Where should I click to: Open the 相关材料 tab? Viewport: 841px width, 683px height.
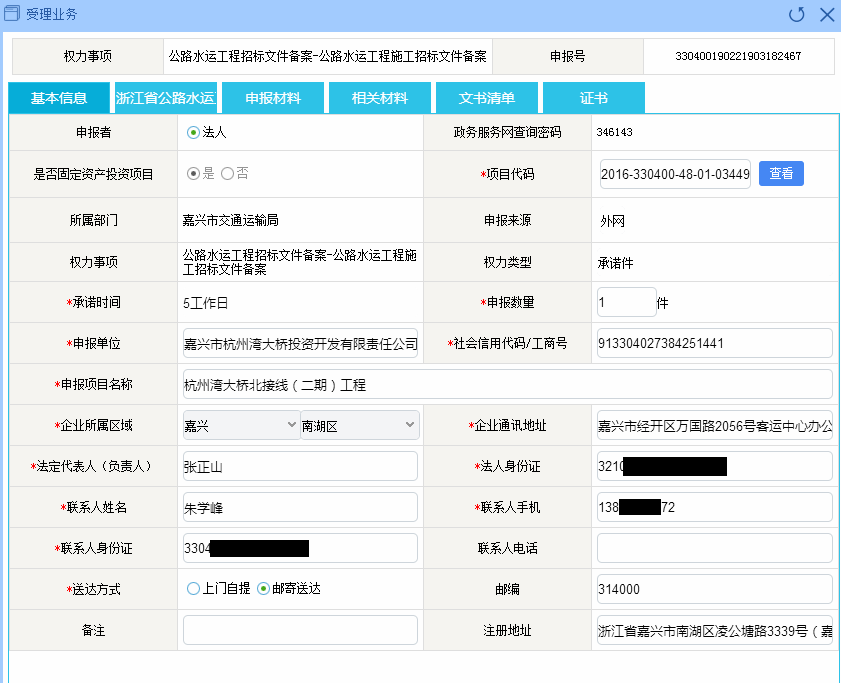tap(380, 98)
